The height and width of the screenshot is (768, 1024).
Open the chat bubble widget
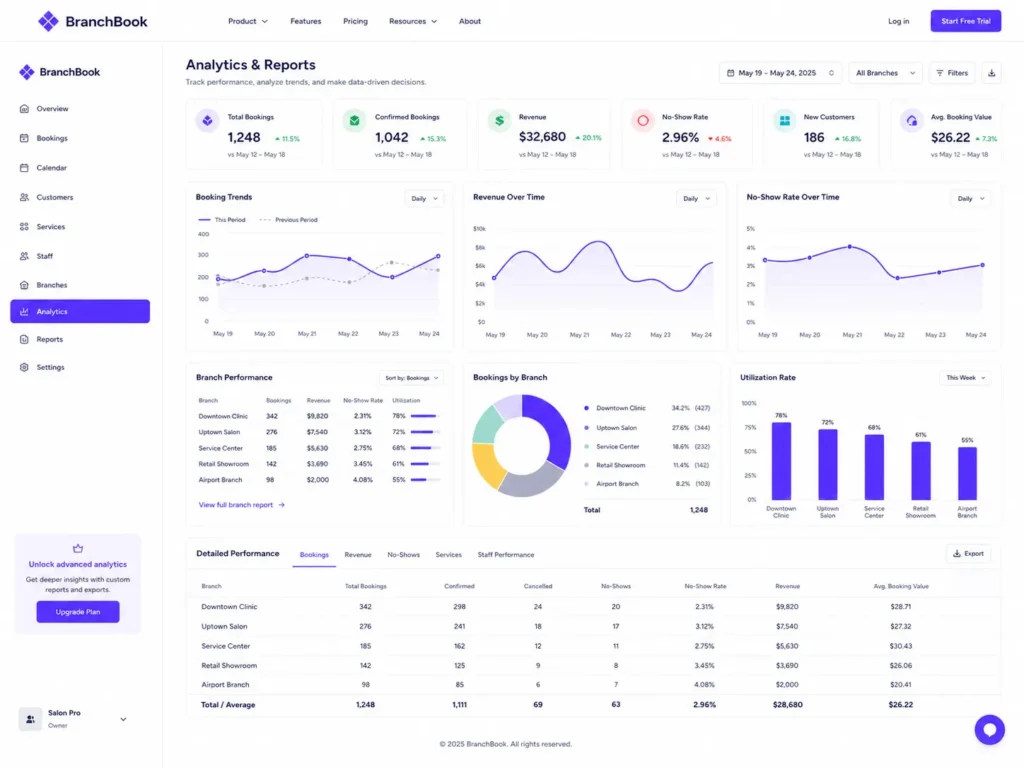[989, 729]
